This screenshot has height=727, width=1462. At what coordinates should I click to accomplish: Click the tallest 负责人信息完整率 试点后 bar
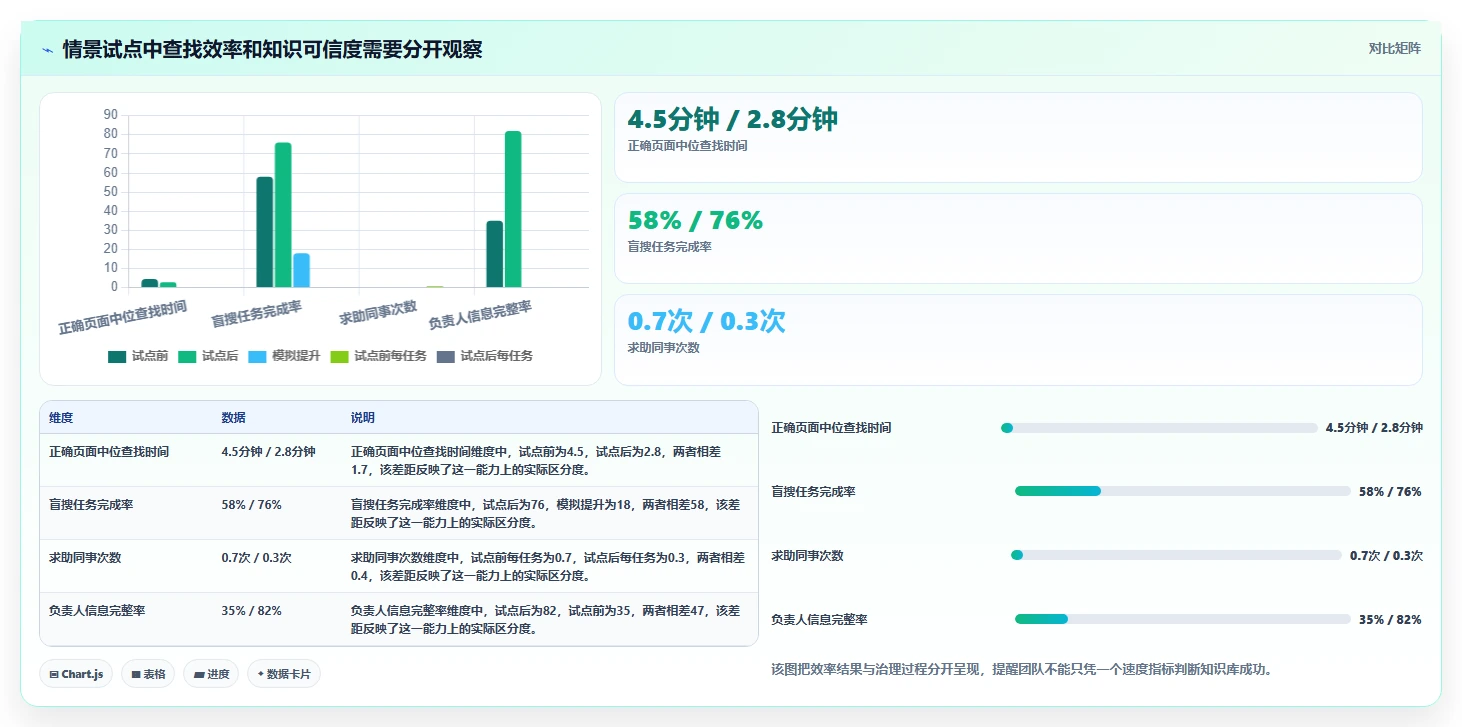513,209
